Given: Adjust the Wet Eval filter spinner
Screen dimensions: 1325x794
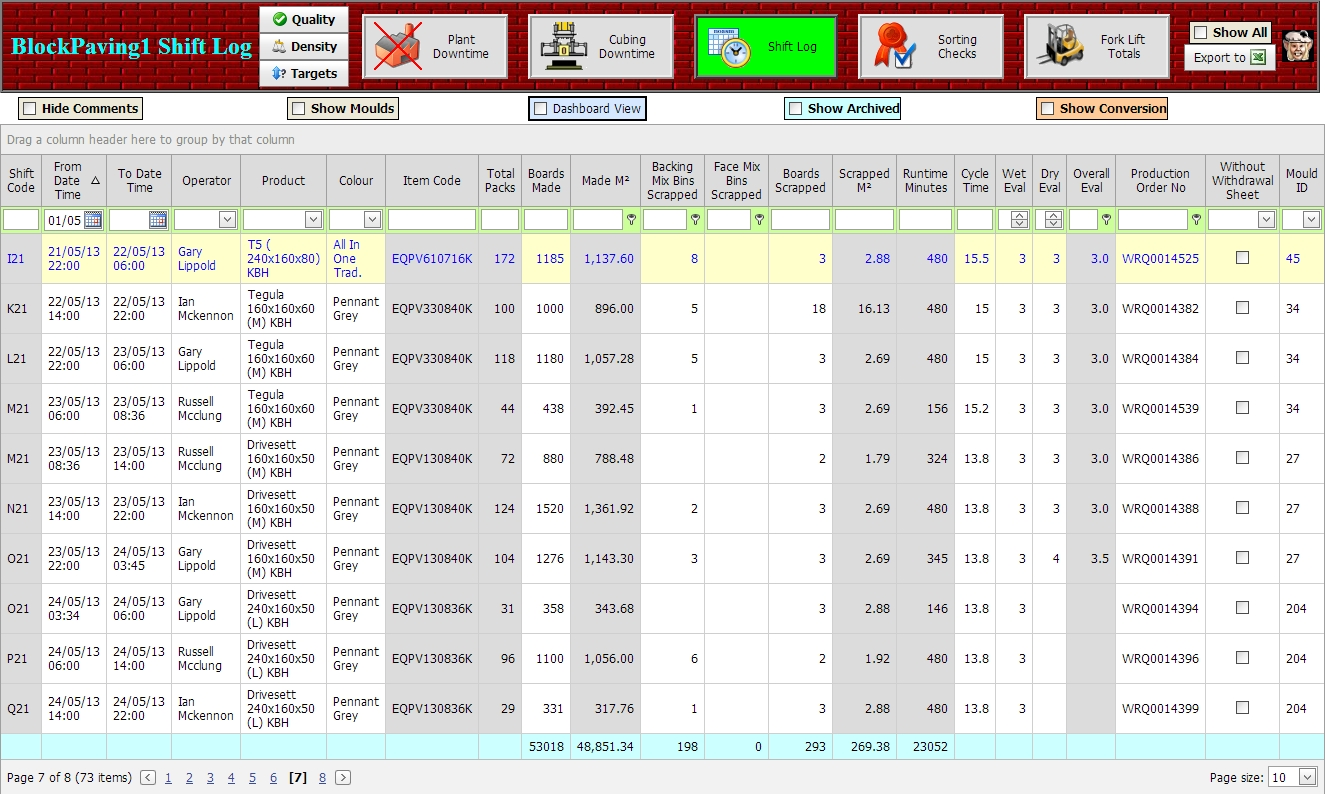Looking at the screenshot, I should [x=1019, y=219].
